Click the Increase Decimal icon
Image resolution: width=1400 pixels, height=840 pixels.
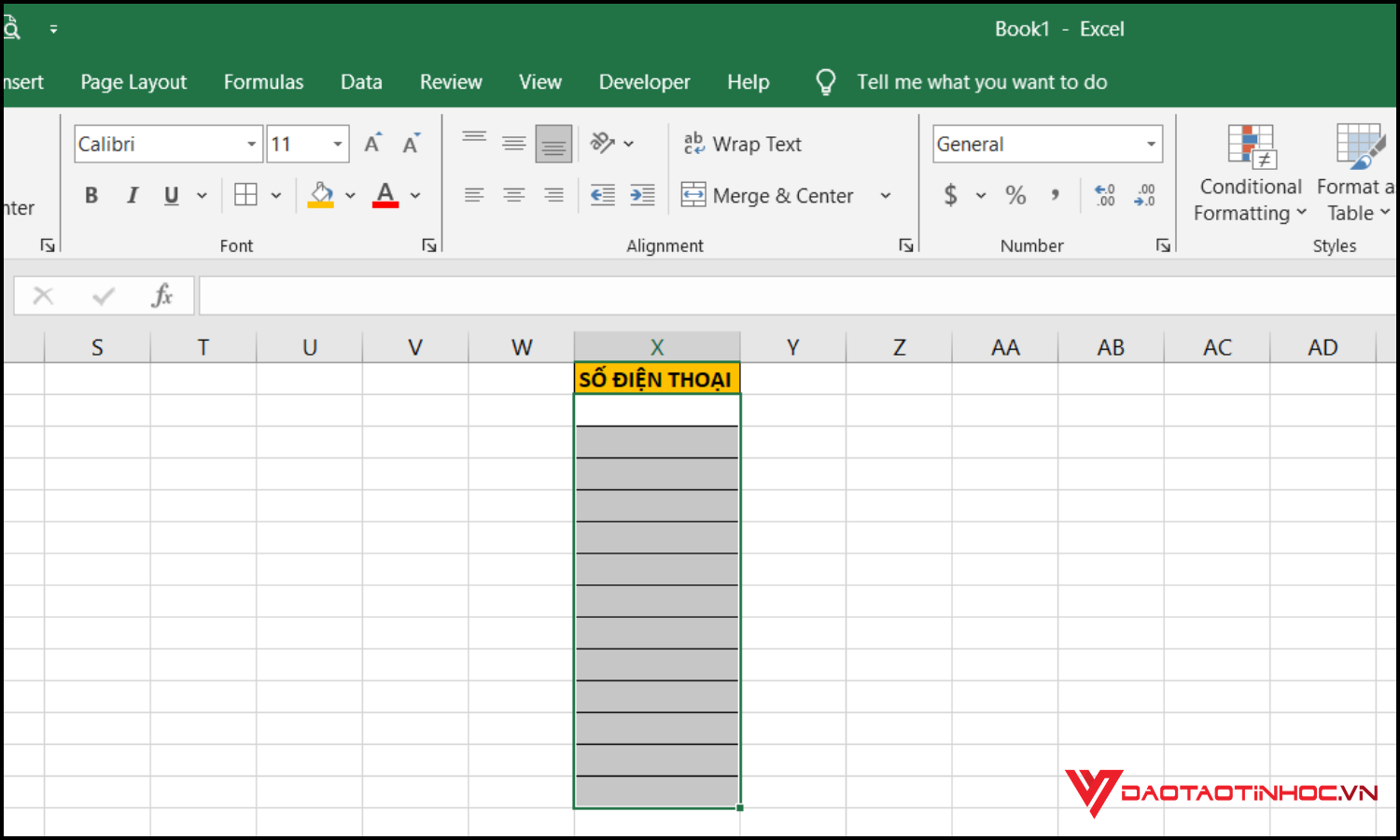tap(1105, 195)
